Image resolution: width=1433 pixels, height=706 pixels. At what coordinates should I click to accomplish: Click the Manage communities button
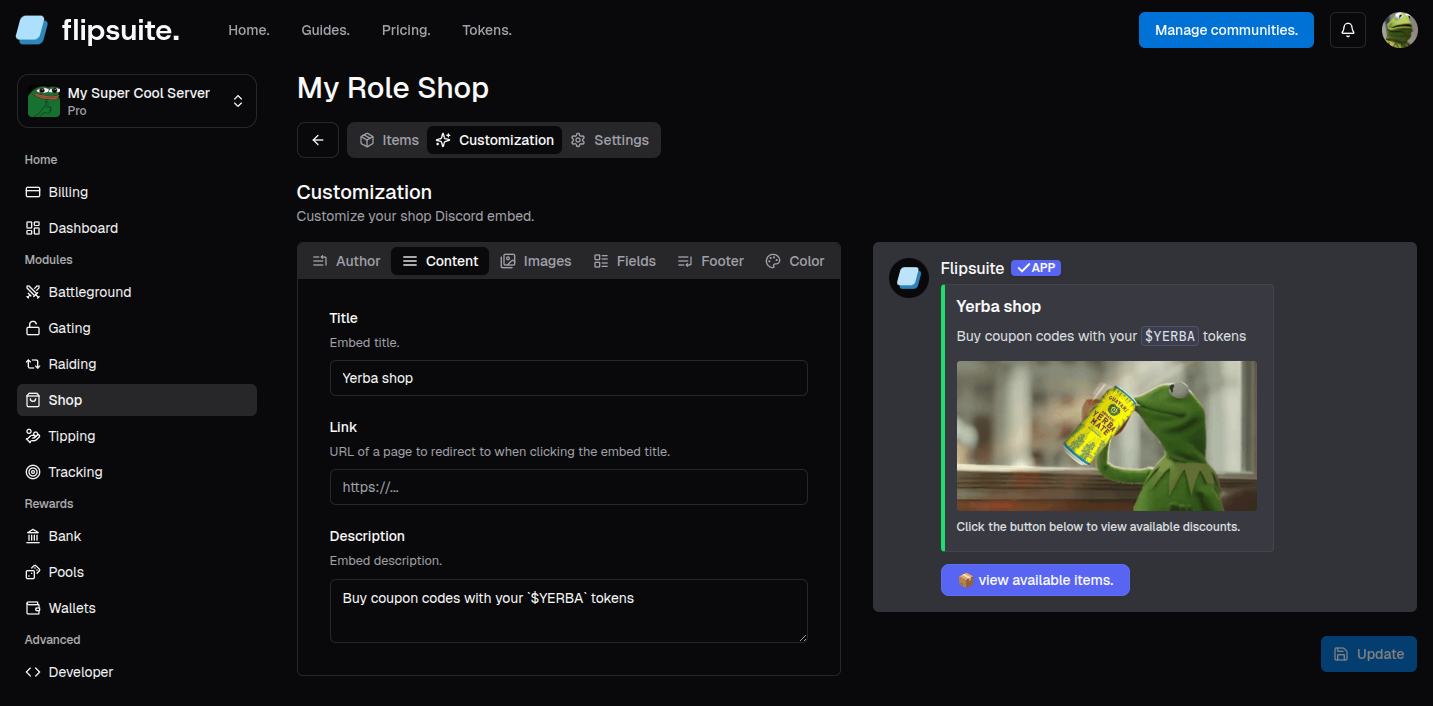(1226, 30)
